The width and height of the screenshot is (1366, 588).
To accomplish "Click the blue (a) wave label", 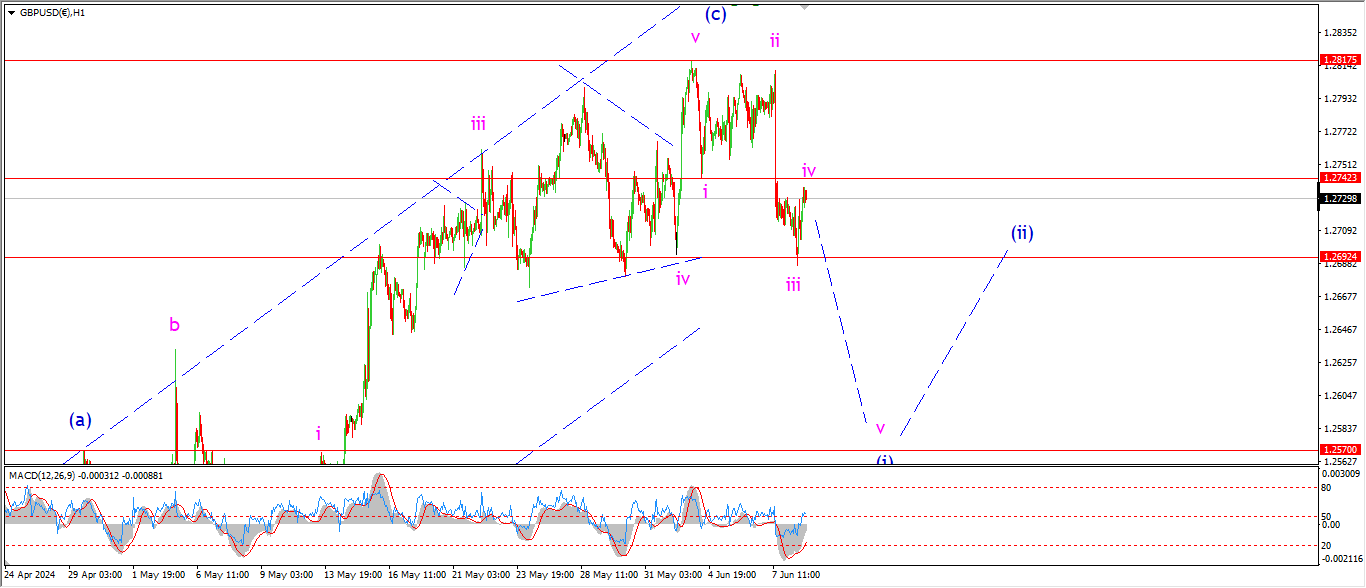I will (x=81, y=420).
